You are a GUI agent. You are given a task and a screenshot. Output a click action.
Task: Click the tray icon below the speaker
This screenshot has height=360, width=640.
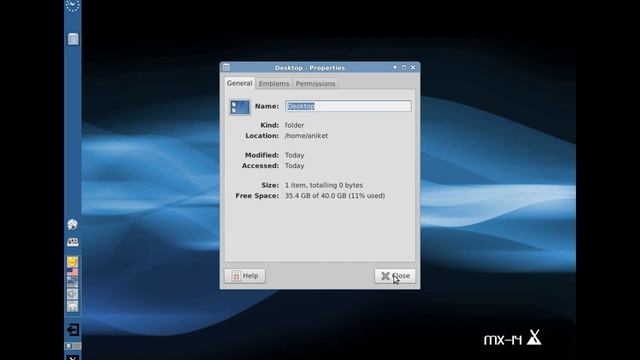coord(73,306)
